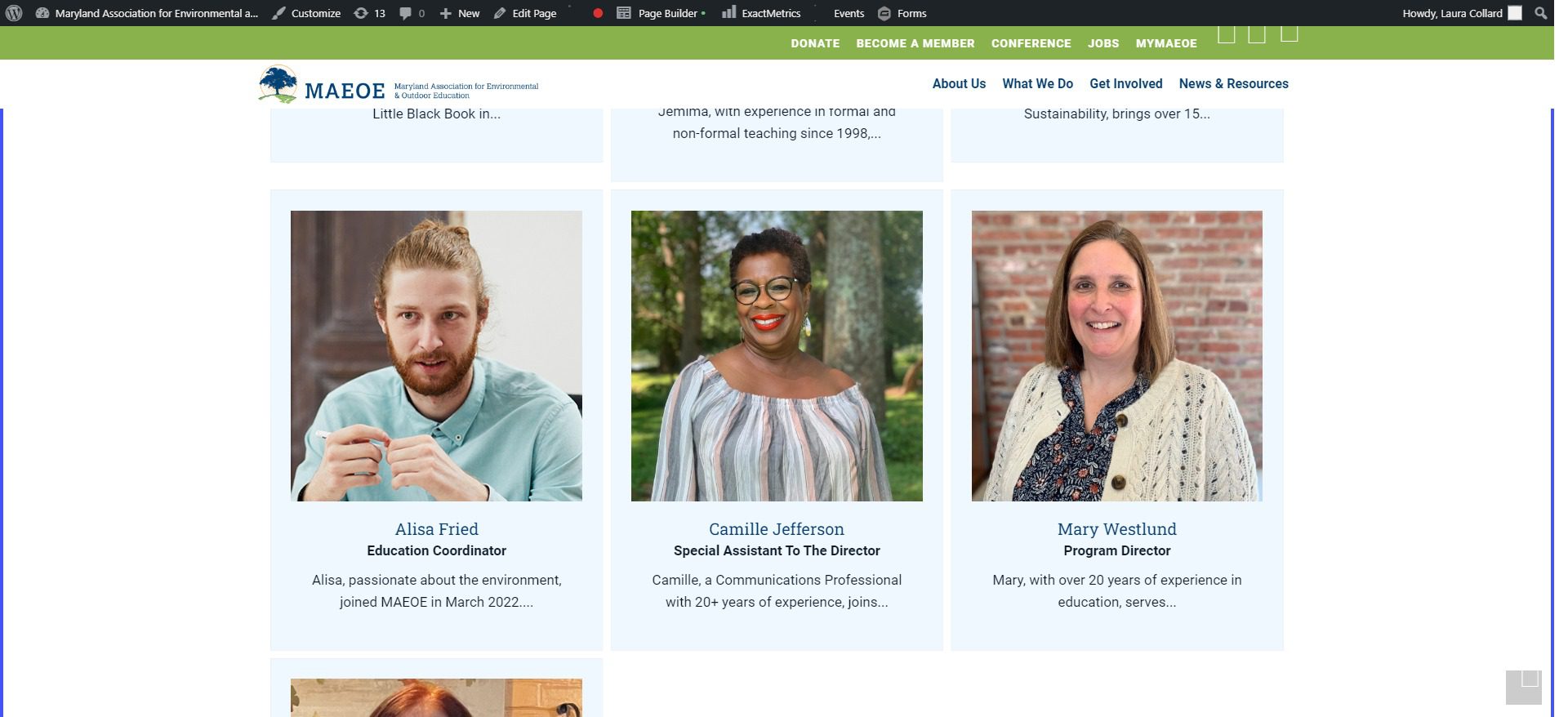1568x717 pixels.
Task: Expand the News & Resources menu
Action: click(x=1233, y=83)
